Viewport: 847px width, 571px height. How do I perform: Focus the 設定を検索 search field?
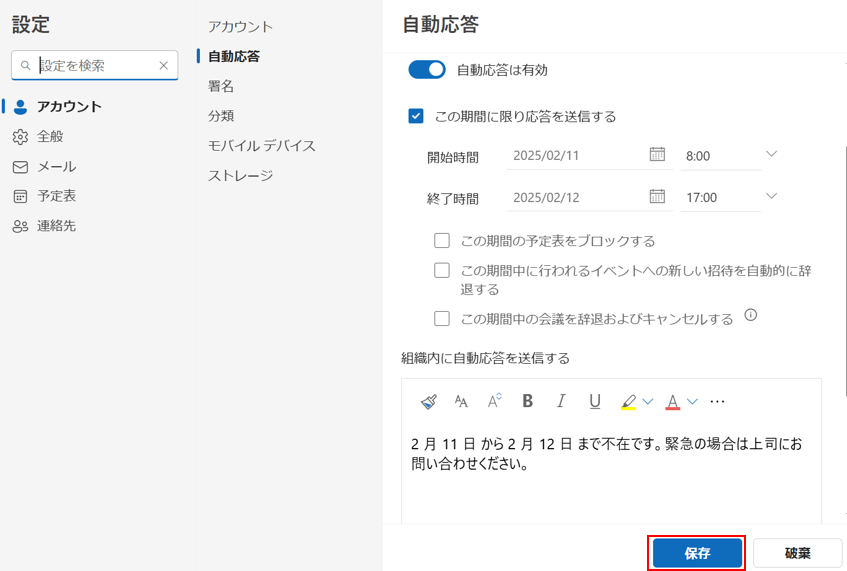96,65
